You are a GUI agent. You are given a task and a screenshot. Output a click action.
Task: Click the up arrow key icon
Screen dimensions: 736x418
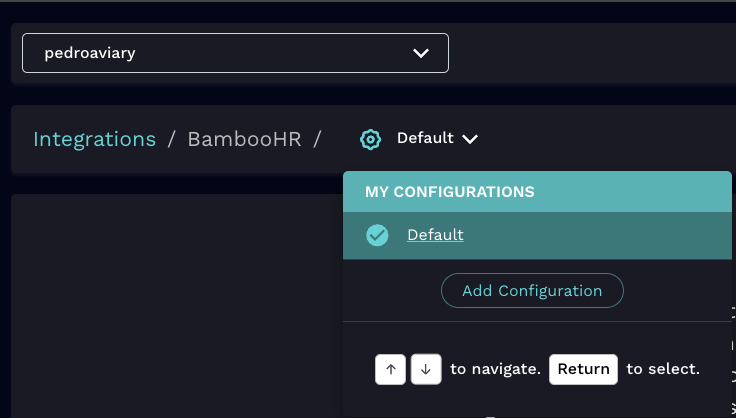click(x=390, y=369)
